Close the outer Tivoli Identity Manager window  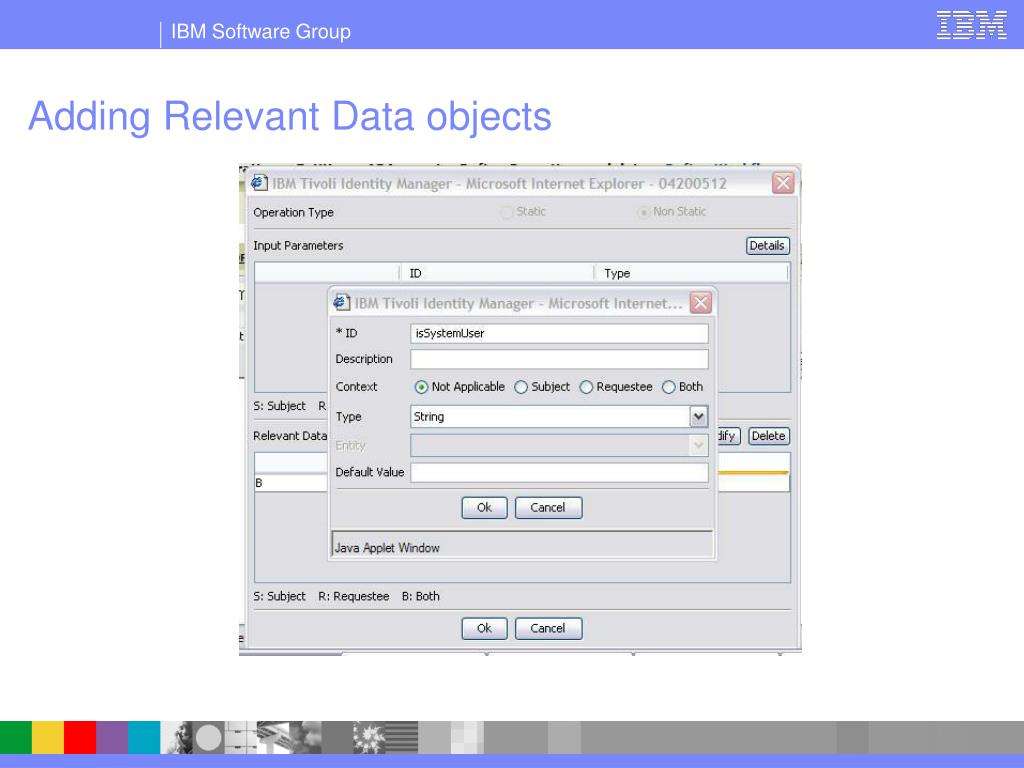coord(783,183)
